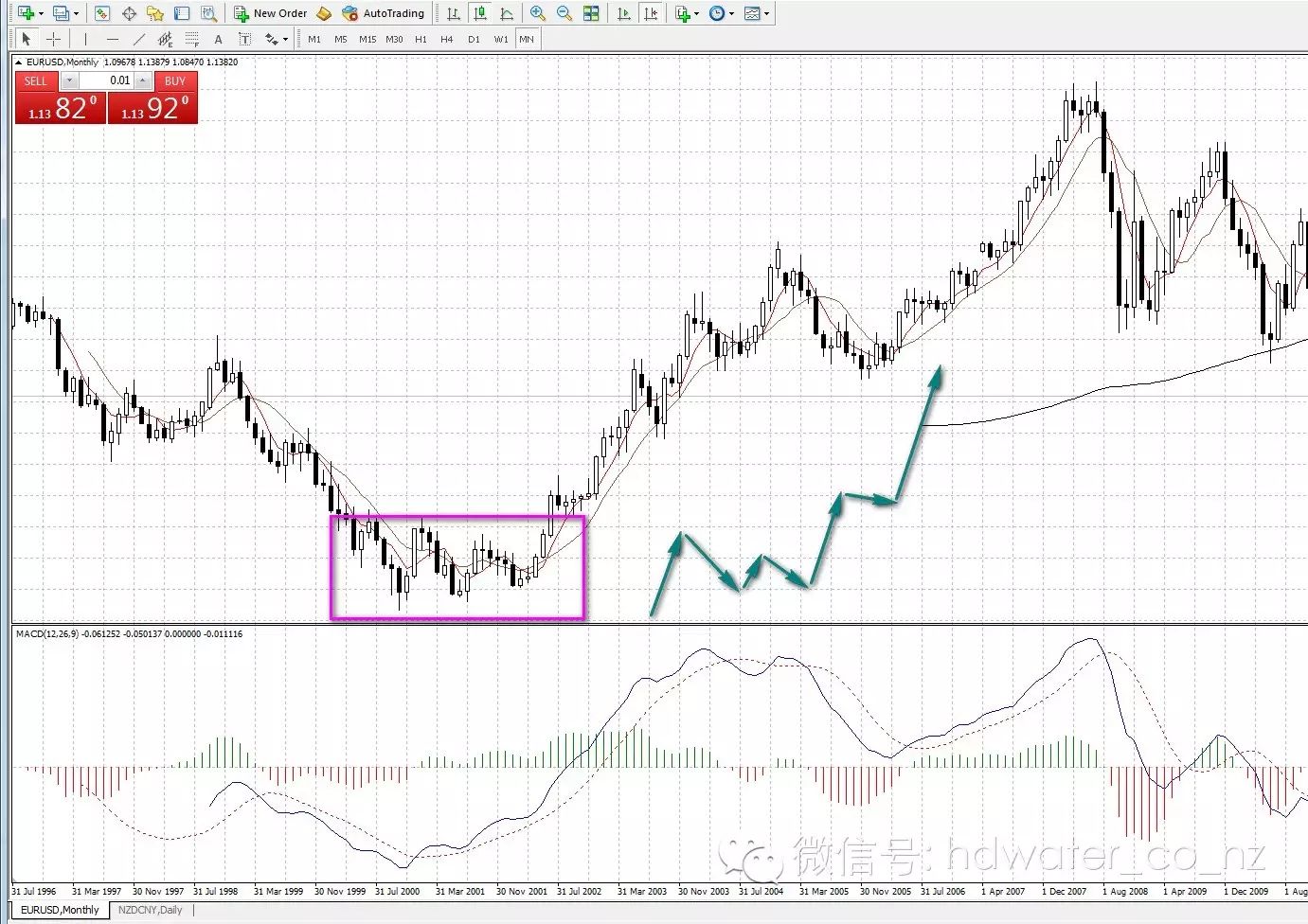Toggle the MN monthly timeframe button
Viewport: 1308px width, 924px height.
pyautogui.click(x=527, y=39)
